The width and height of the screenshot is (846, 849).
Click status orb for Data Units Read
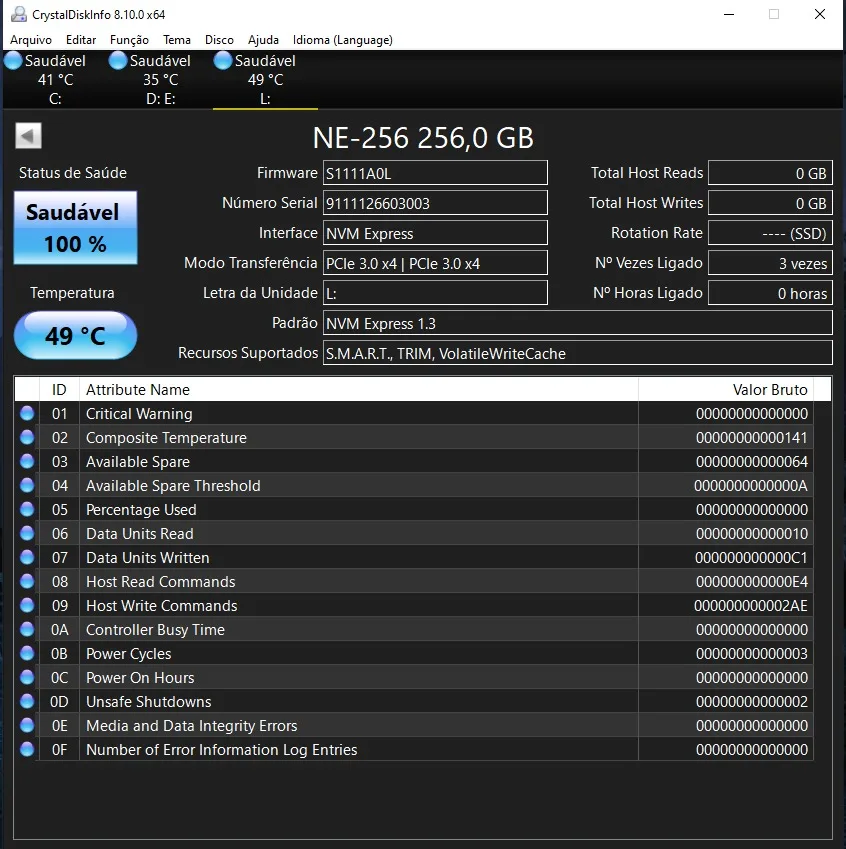click(x=27, y=533)
